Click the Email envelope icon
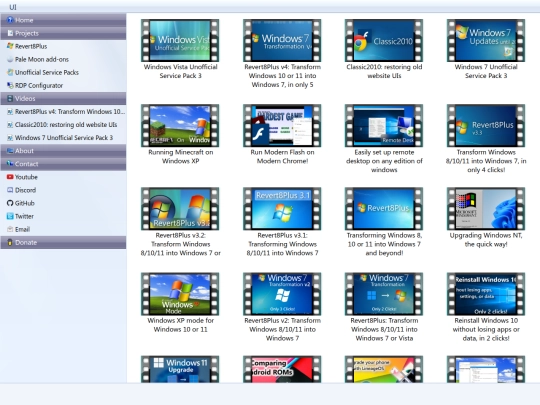The width and height of the screenshot is (540, 405). tap(10, 229)
